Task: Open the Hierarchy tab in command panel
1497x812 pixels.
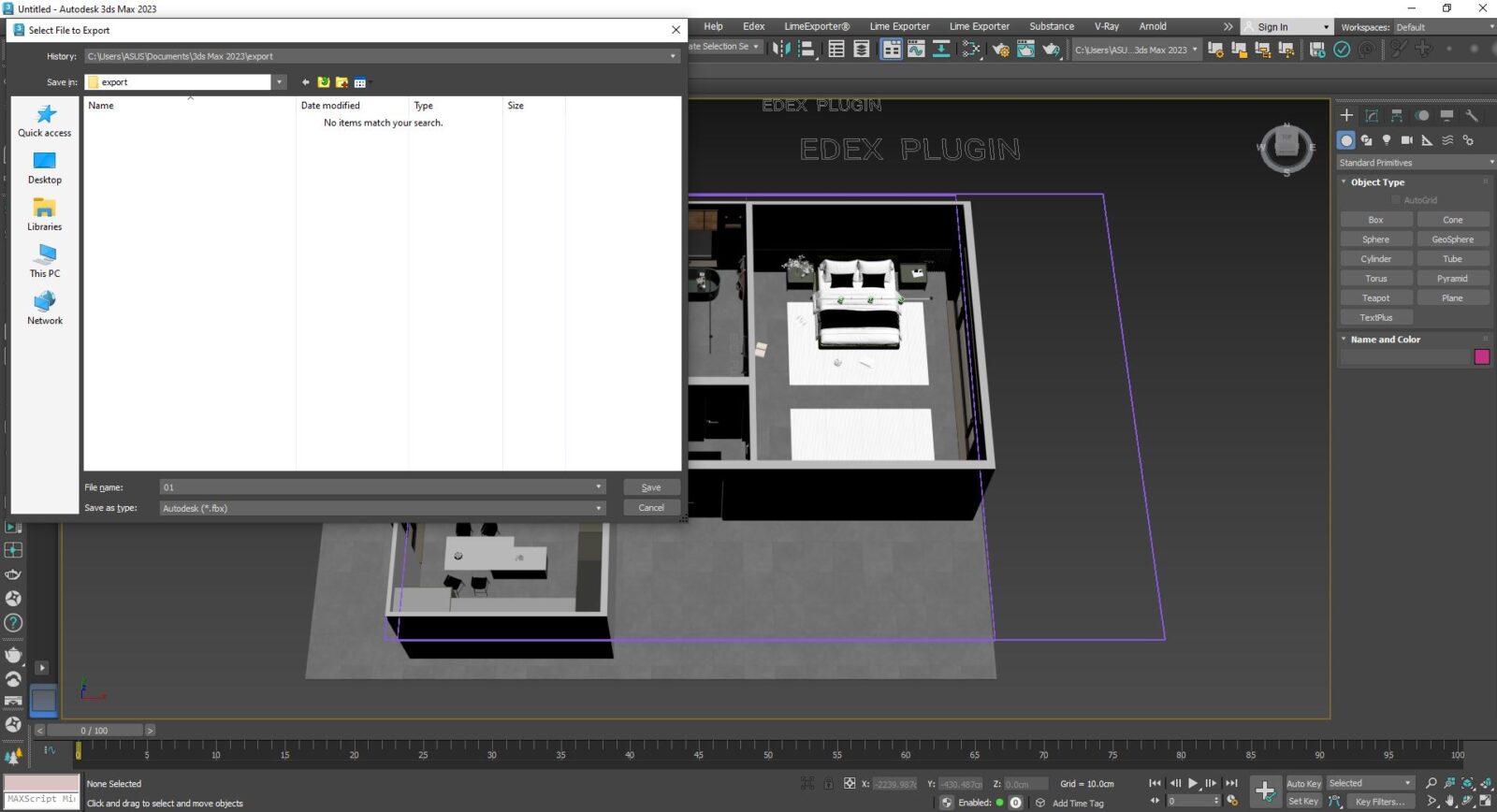Action: (x=1397, y=115)
